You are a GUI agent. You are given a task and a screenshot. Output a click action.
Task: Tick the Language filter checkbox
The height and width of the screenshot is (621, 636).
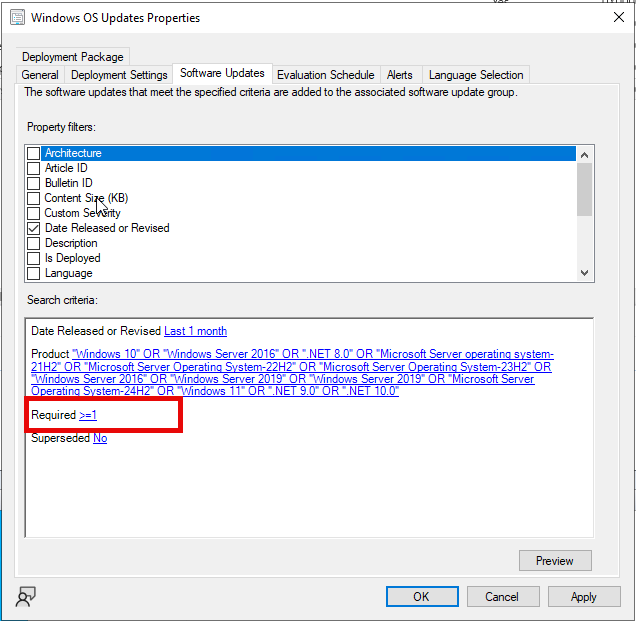(34, 273)
